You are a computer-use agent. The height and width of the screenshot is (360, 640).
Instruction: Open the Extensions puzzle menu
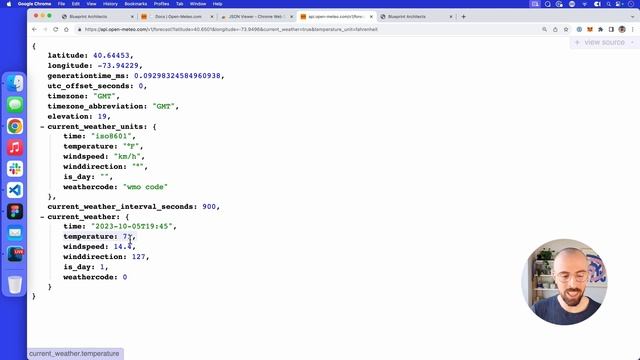click(600, 29)
